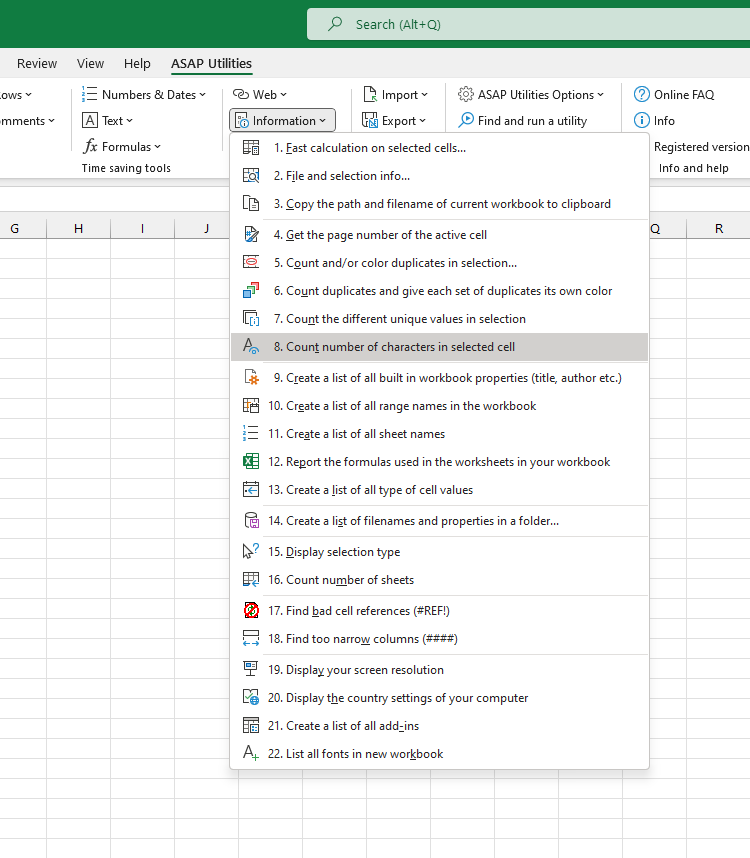This screenshot has height=858, width=750.
Task: Select column header I
Action: pos(142,228)
